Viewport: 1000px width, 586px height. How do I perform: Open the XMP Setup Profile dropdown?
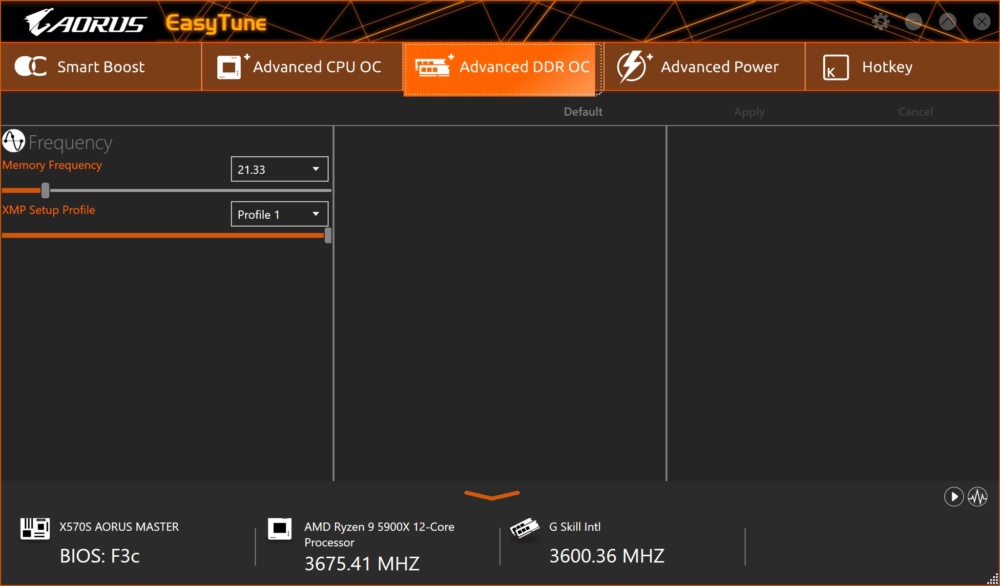[x=279, y=214]
